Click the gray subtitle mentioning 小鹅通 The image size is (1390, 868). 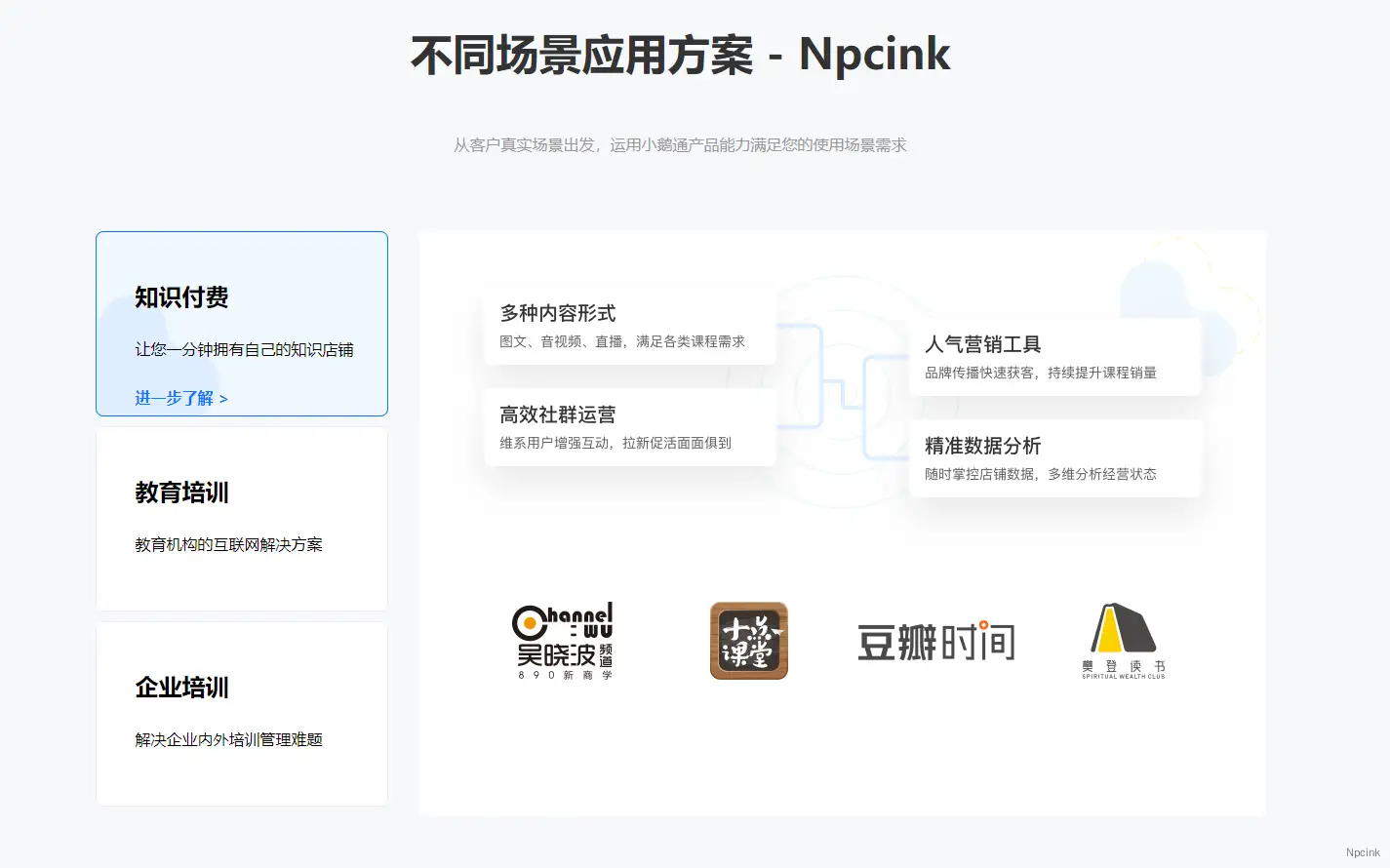point(680,145)
